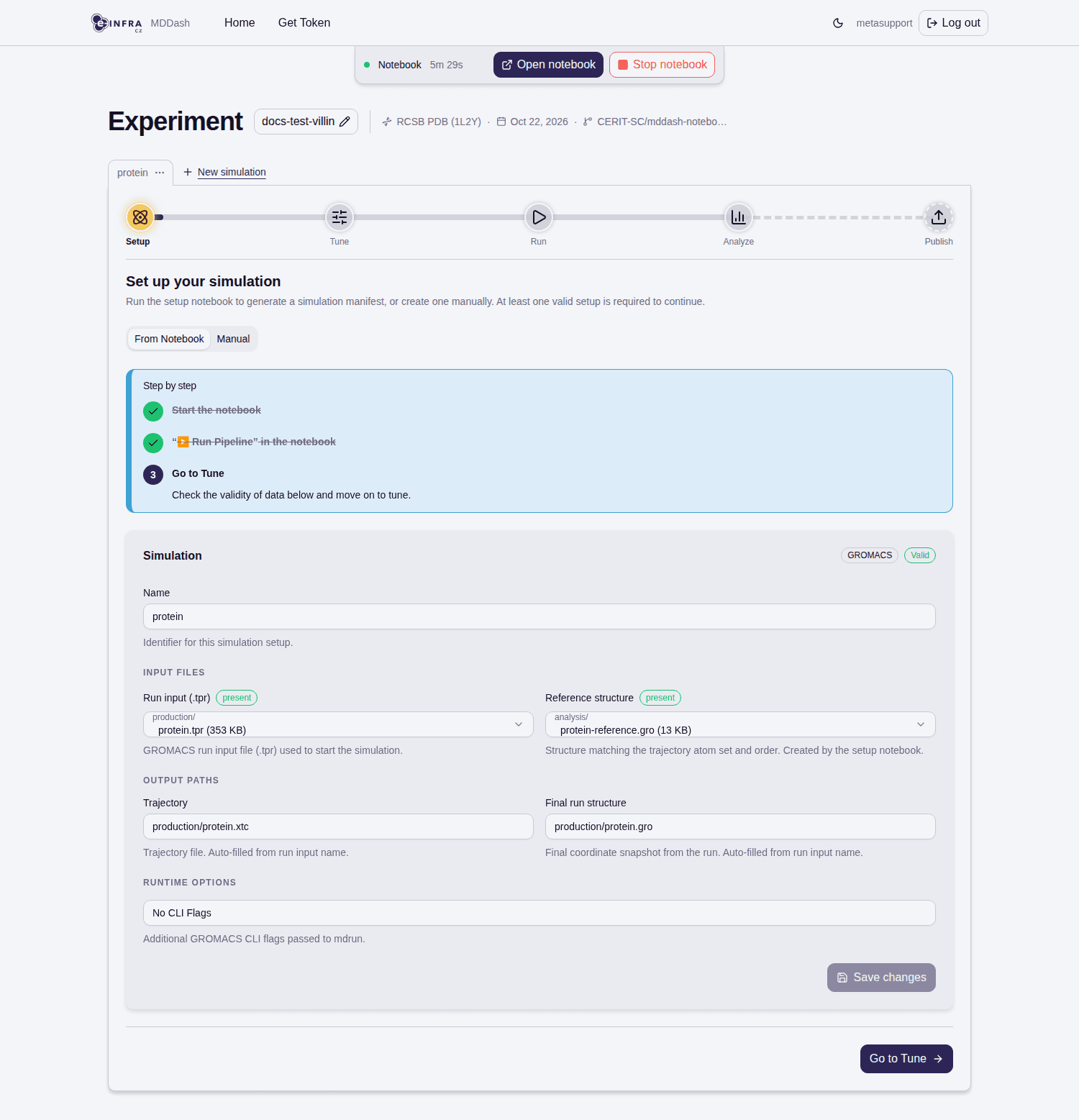The image size is (1079, 1120).
Task: Click the green check next to Start the notebook
Action: click(153, 411)
